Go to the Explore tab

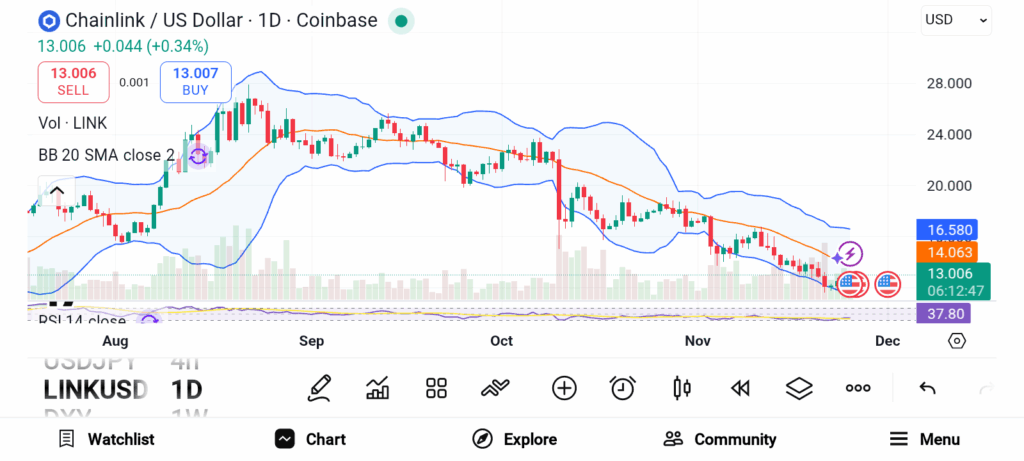[514, 439]
